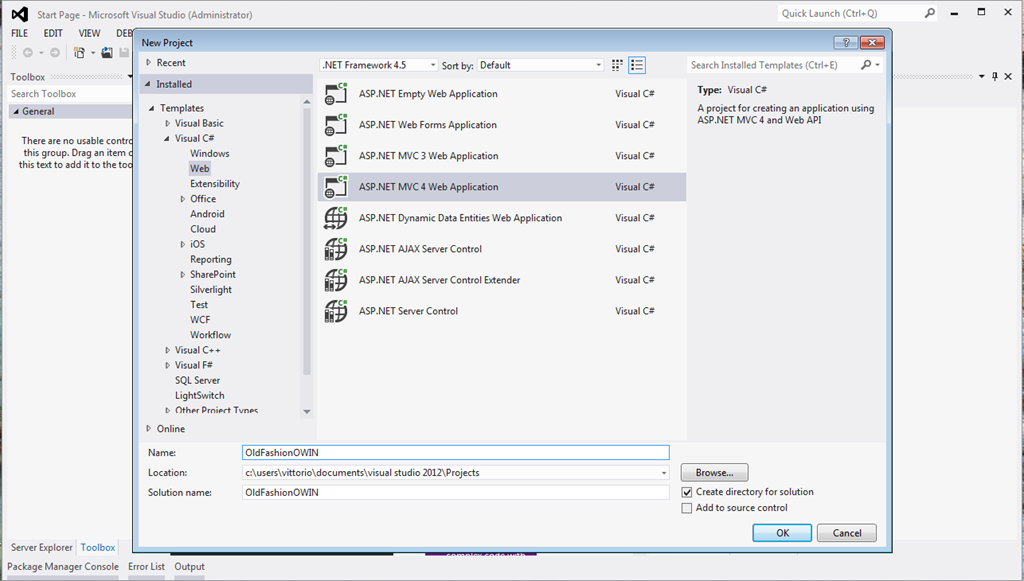1024x581 pixels.
Task: Collapse the Visual C# templates node
Action: point(167,138)
